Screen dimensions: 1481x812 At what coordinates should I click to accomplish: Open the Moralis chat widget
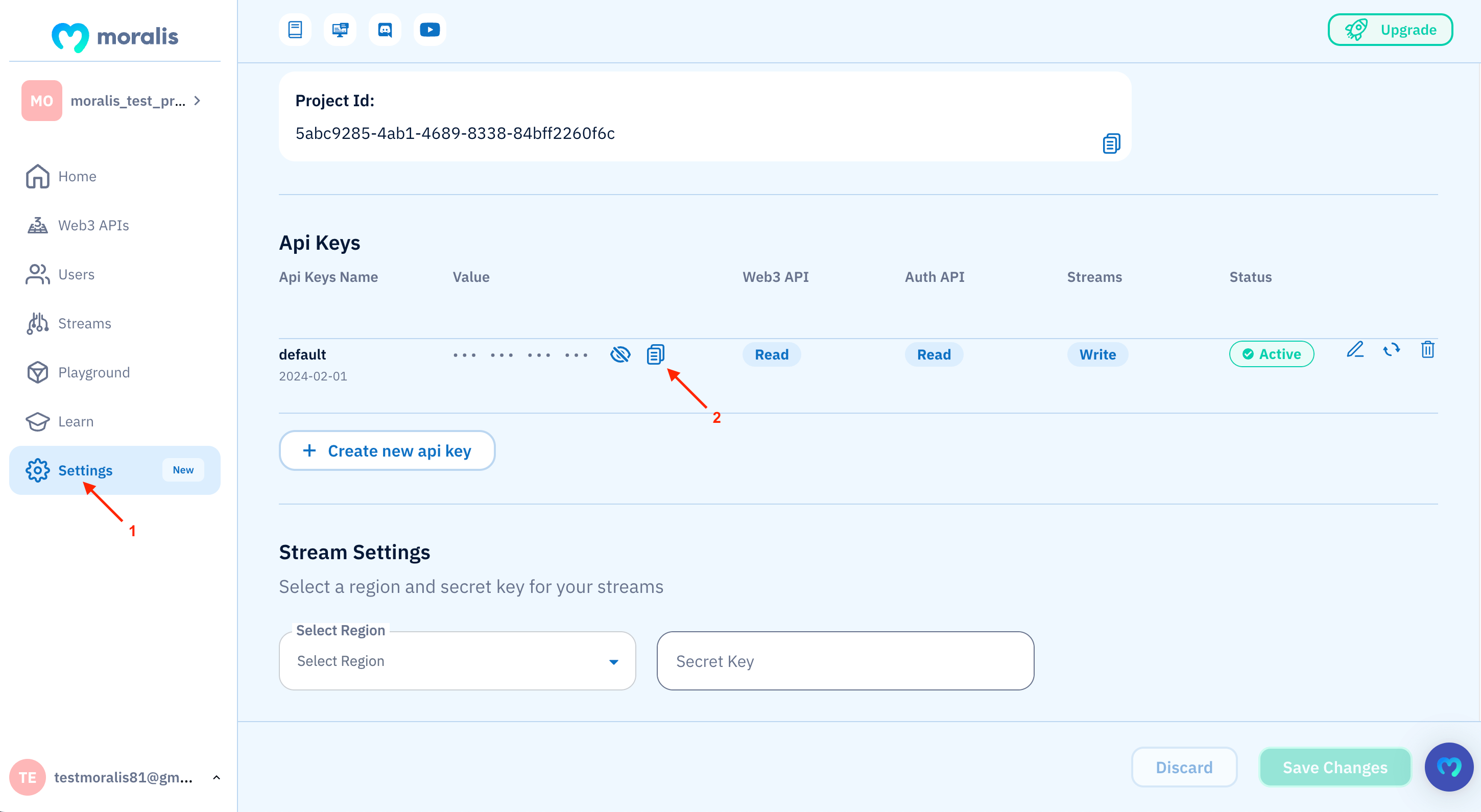pyautogui.click(x=1449, y=767)
